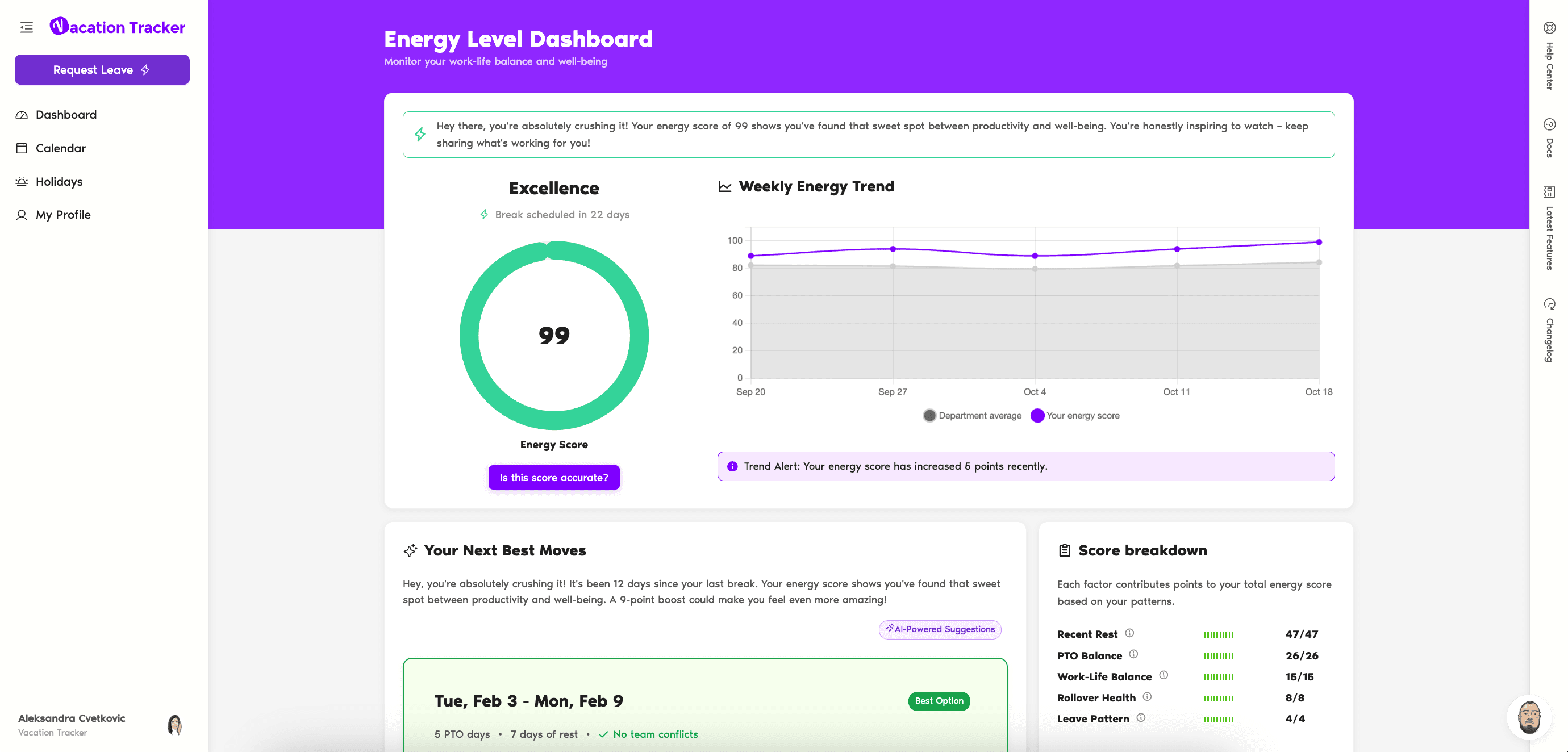Open Latest Features in the right rail
This screenshot has width=1568, height=752.
pos(1549,228)
